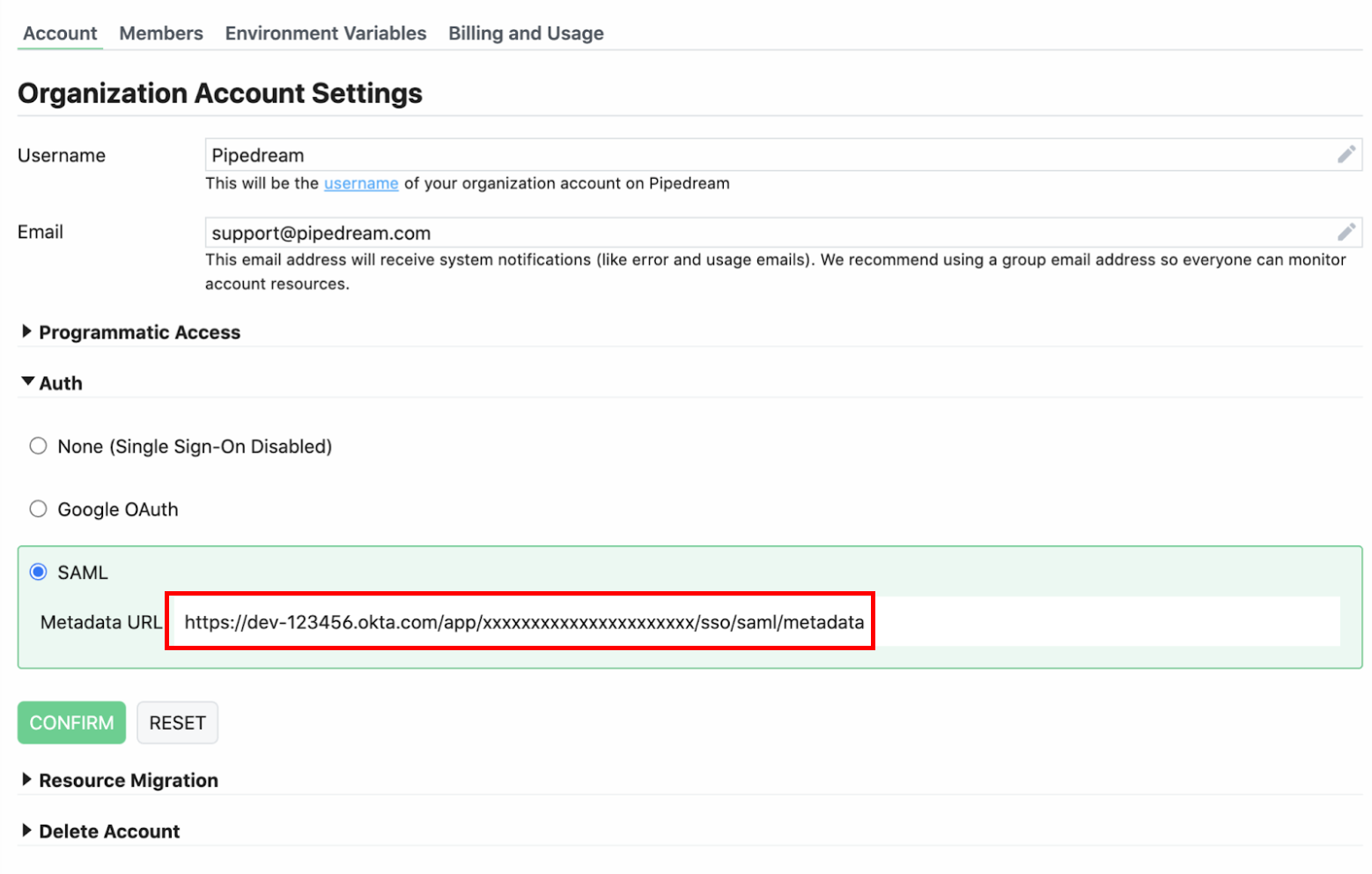Focus the SAML Metadata URL input
Viewport: 1372px width, 874px height.
pyautogui.click(x=757, y=622)
